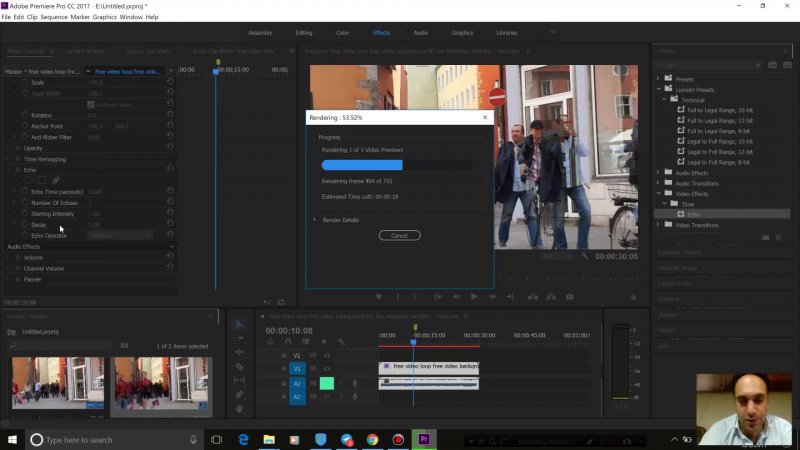
Task: Switch to the Color workspace tab
Action: click(343, 33)
